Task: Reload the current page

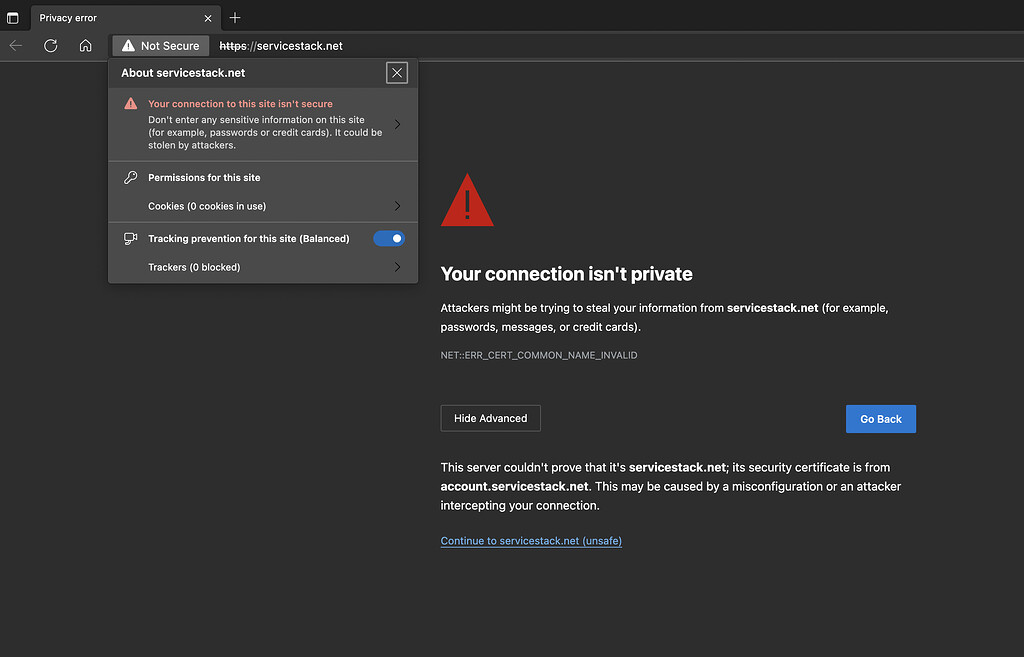Action: point(50,45)
